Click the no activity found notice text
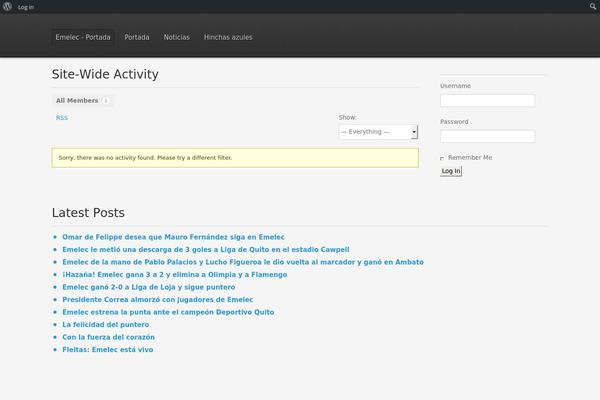 (145, 158)
